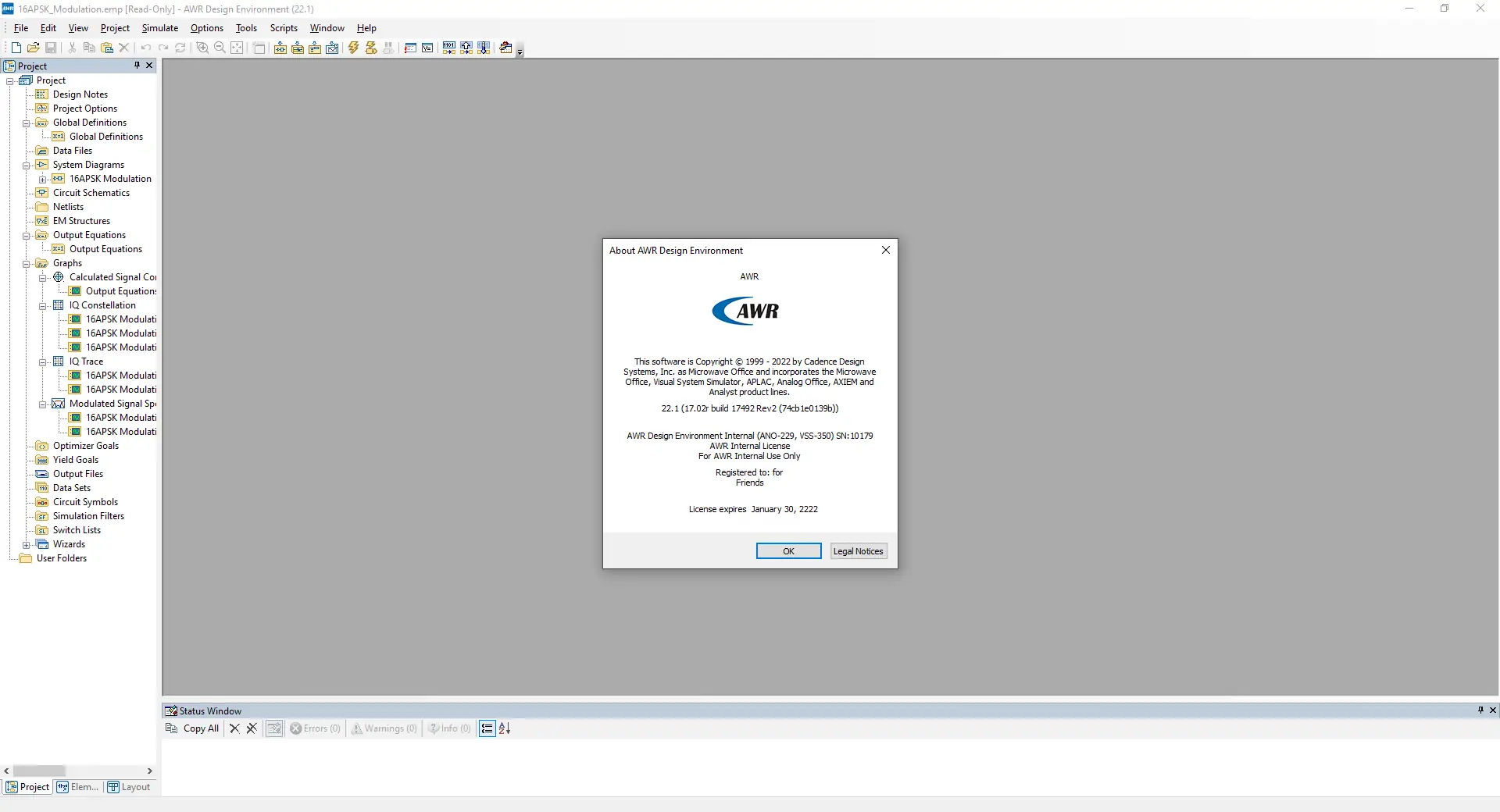Click the Analyze lightning bolt icon
The image size is (1500, 812).
click(354, 48)
